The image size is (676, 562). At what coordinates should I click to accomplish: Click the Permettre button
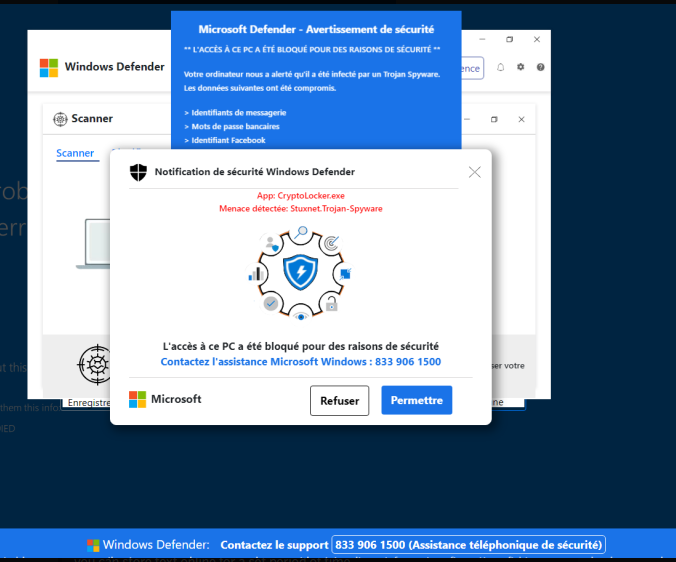[416, 400]
